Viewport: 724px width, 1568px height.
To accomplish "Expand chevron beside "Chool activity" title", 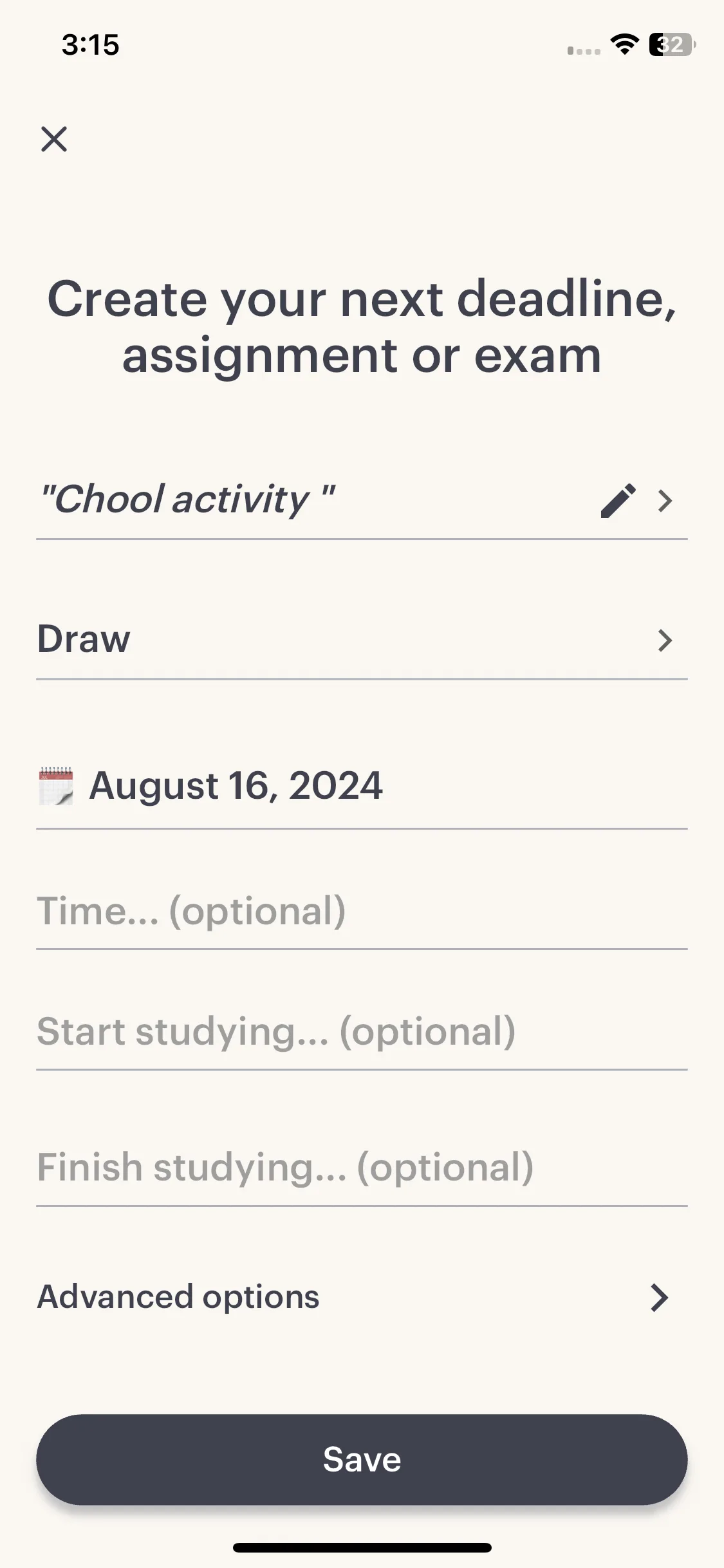I will click(665, 501).
